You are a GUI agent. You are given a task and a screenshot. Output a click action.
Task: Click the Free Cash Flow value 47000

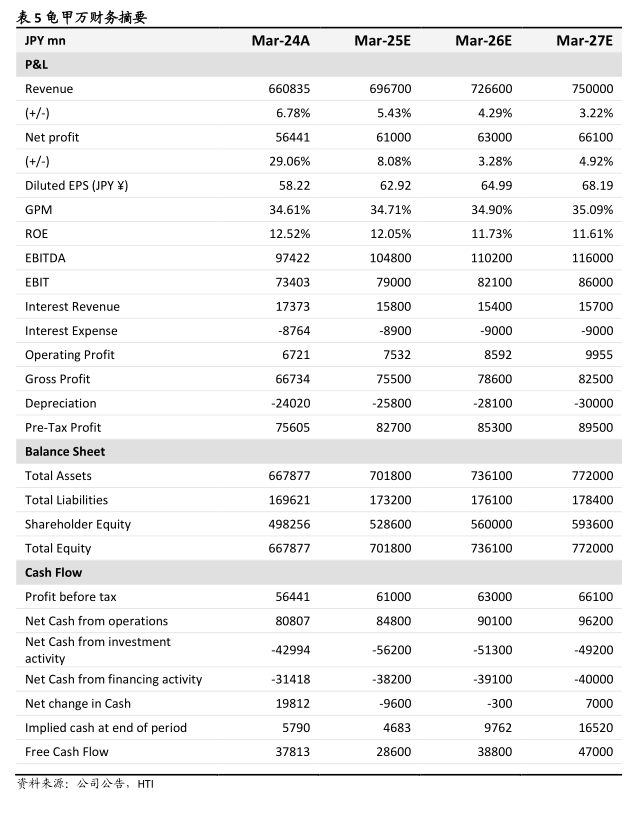pos(595,752)
